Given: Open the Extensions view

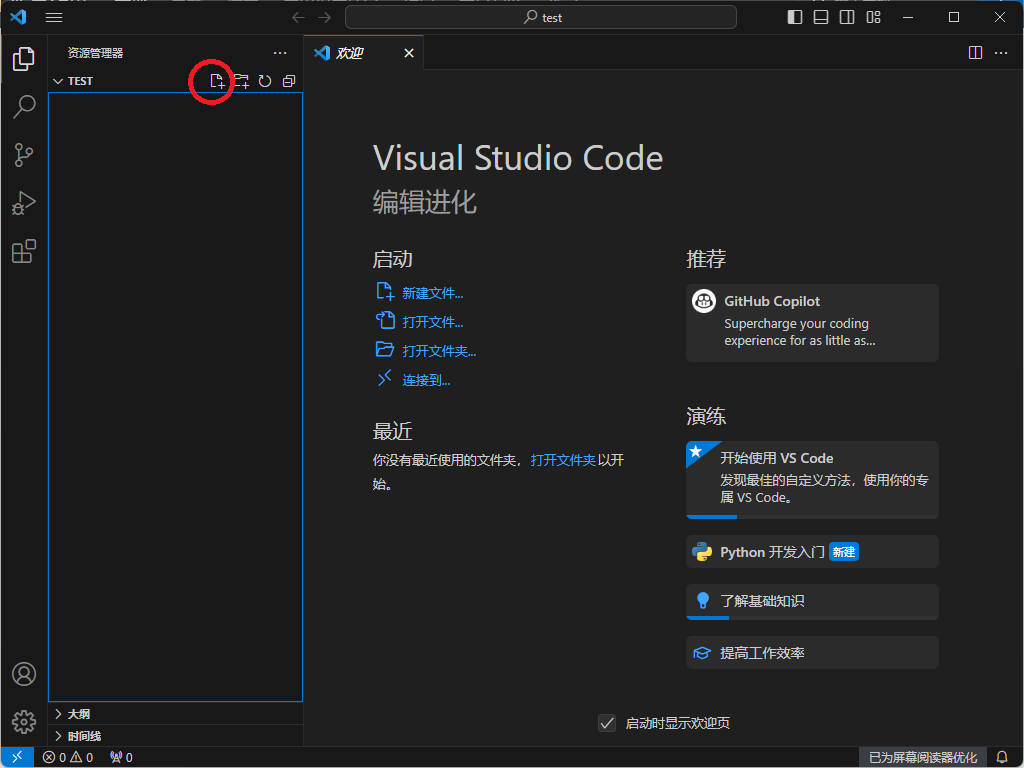Looking at the screenshot, I should coord(24,251).
